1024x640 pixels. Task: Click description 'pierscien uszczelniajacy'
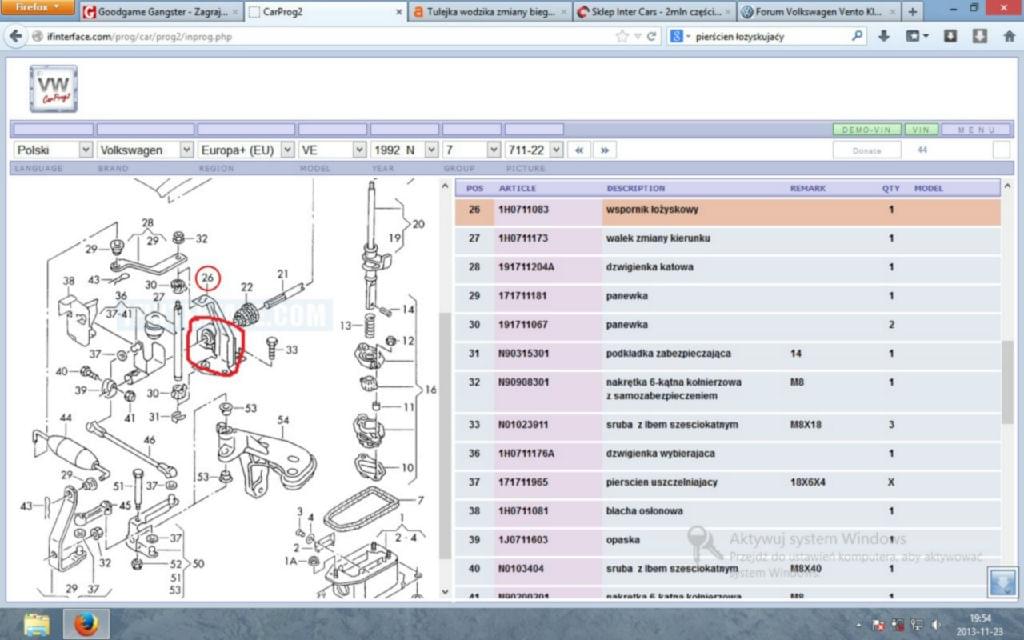[x=662, y=482]
